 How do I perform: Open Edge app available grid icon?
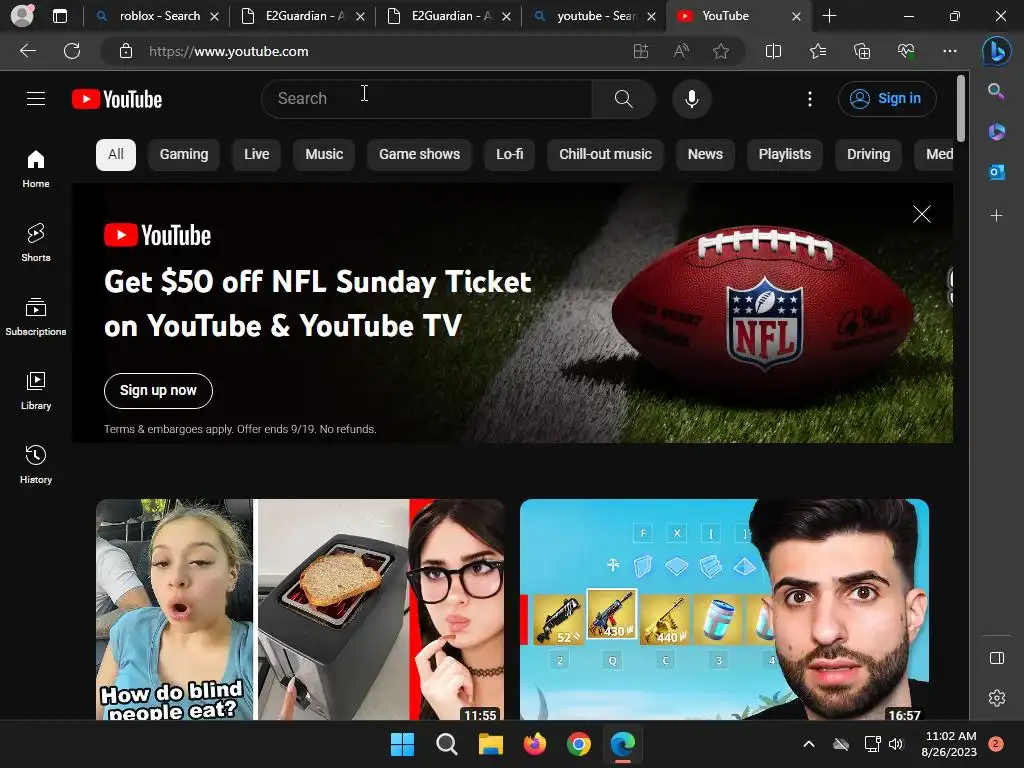click(641, 51)
